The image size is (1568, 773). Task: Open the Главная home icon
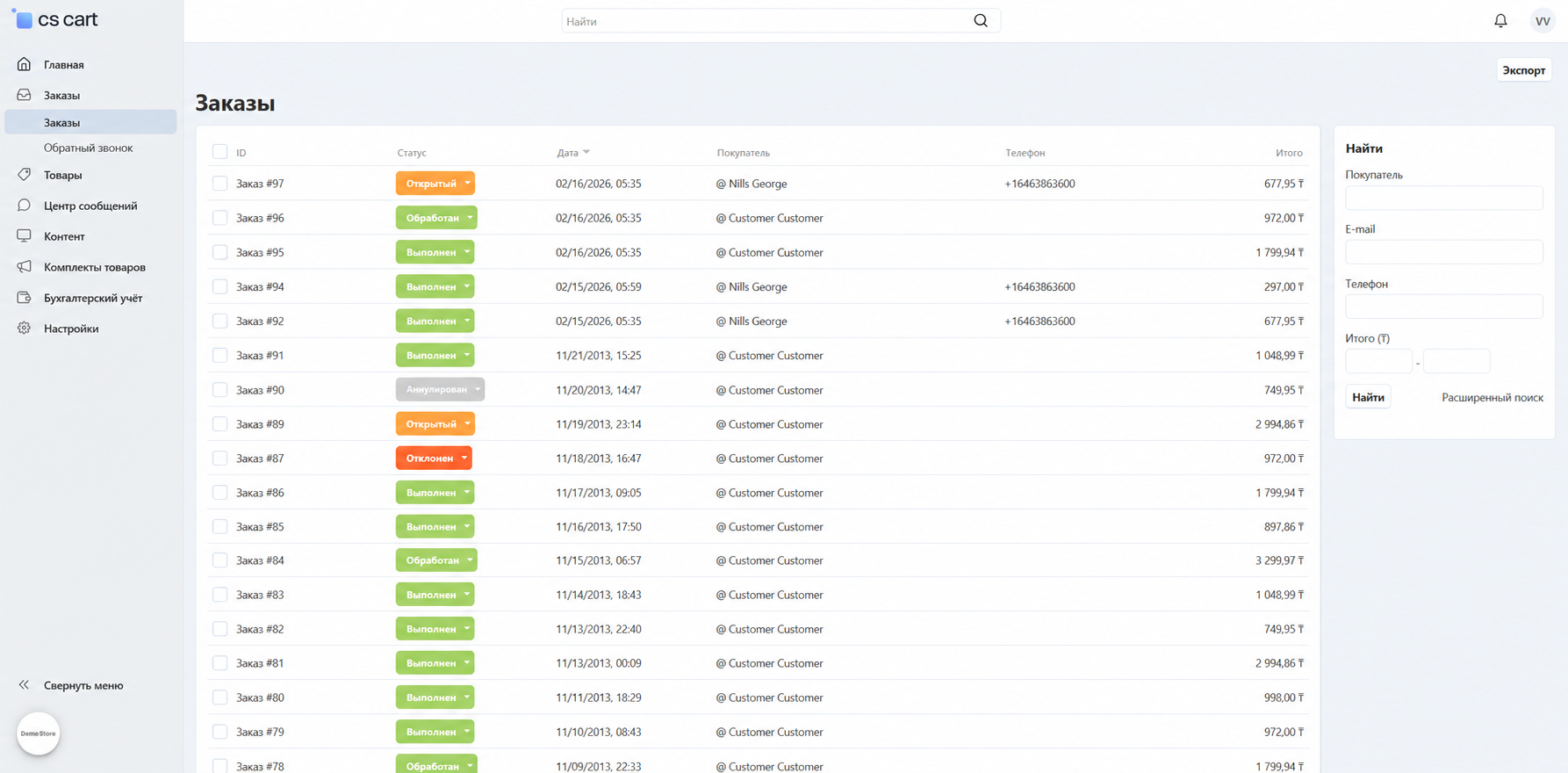pyautogui.click(x=24, y=64)
